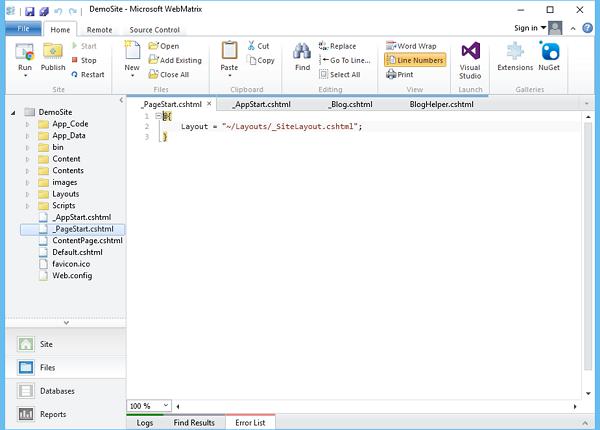Select ContentPage.cshtml in file tree
The image size is (600, 430).
point(88,241)
